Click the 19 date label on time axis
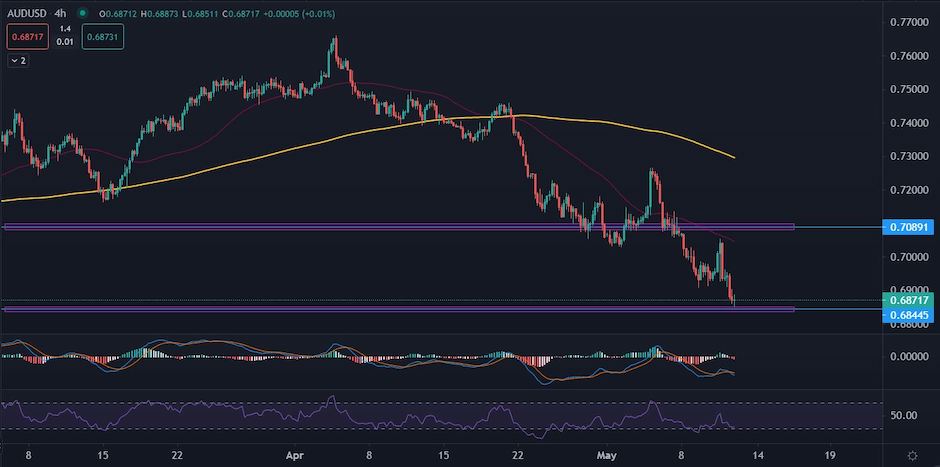Viewport: 940px width, 467px height. pyautogui.click(x=831, y=455)
